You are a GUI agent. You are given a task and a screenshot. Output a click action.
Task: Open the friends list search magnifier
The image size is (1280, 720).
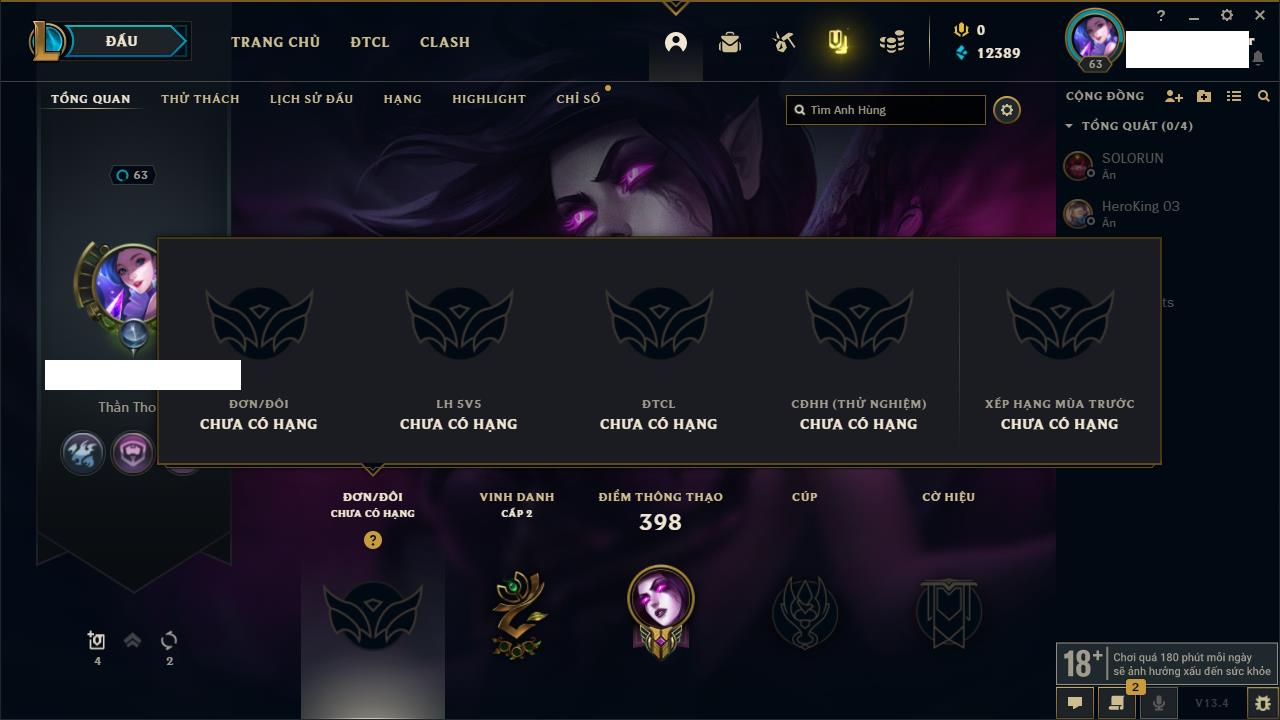click(1264, 96)
